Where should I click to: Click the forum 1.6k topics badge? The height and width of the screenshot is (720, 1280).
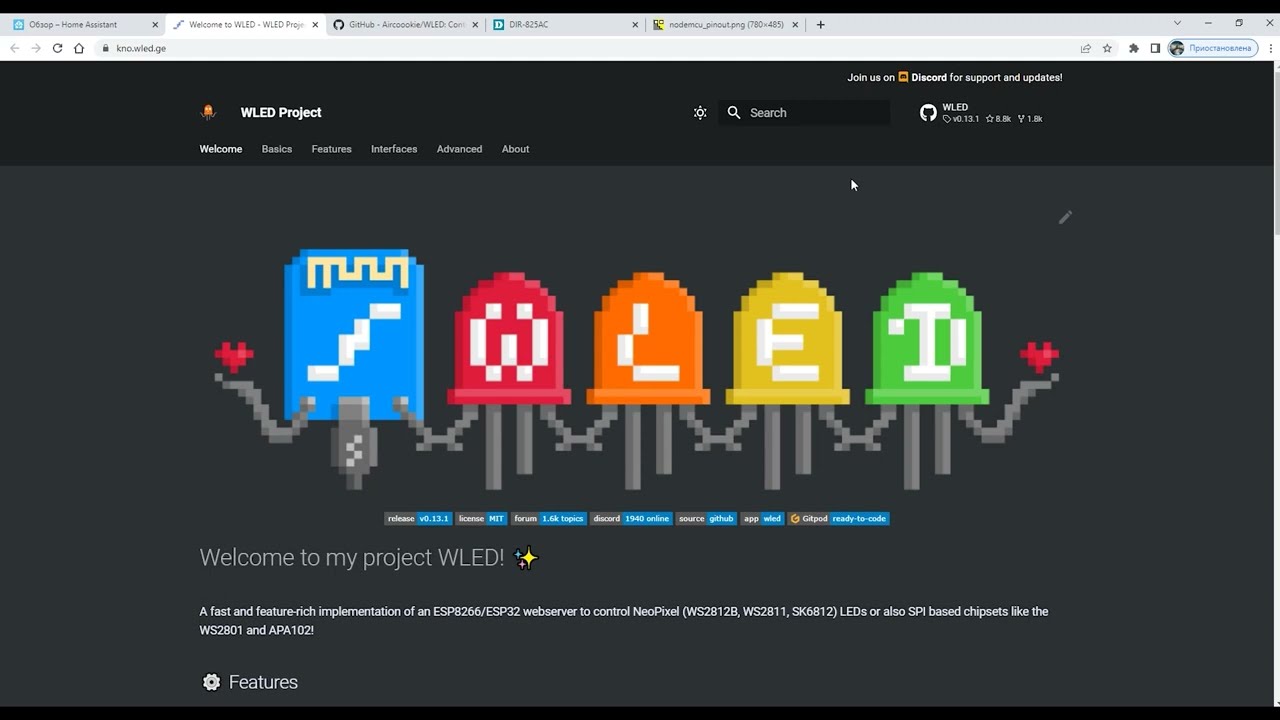click(x=549, y=518)
